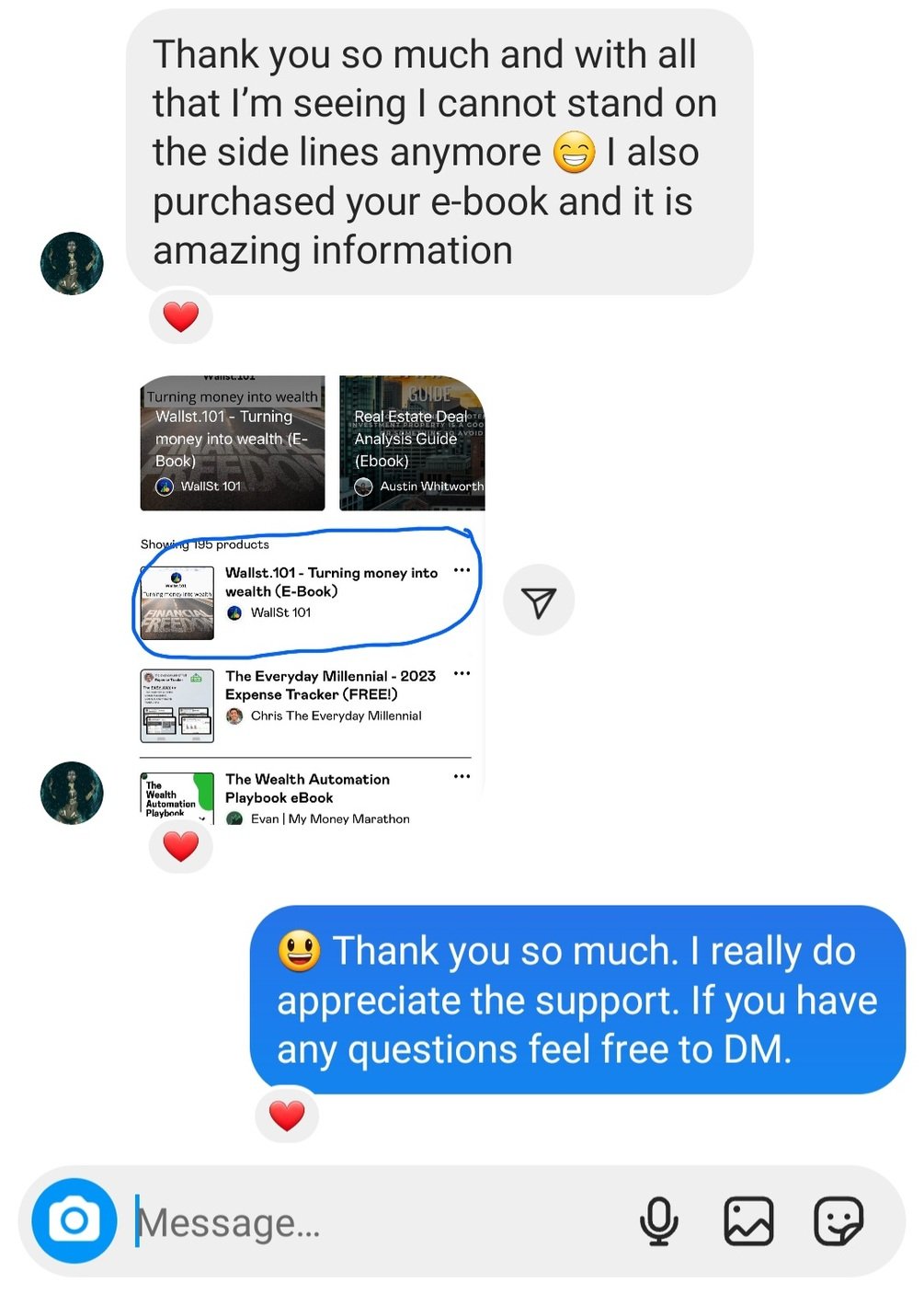Image resolution: width=924 pixels, height=1305 pixels.
Task: Select the blue 'Thank you so much' reply bubble
Action: [577, 1000]
